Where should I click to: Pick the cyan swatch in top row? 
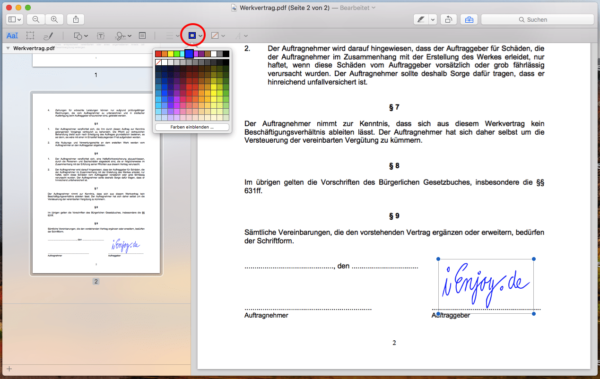pos(182,54)
